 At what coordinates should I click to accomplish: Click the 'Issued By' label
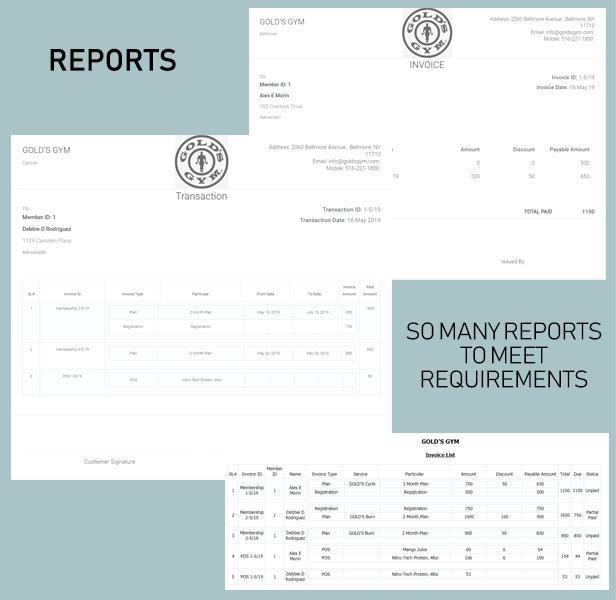(512, 262)
